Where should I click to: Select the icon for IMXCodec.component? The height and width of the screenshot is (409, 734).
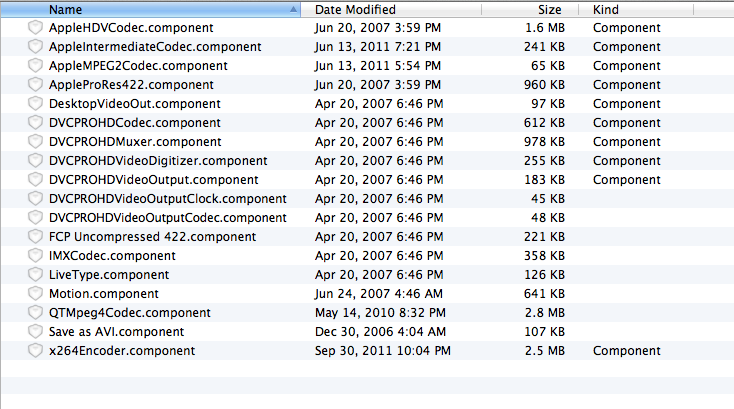click(x=36, y=256)
